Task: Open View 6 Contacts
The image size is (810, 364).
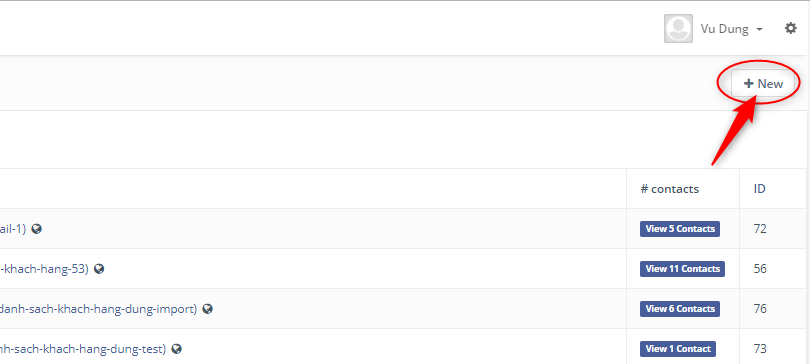Action: coord(680,309)
